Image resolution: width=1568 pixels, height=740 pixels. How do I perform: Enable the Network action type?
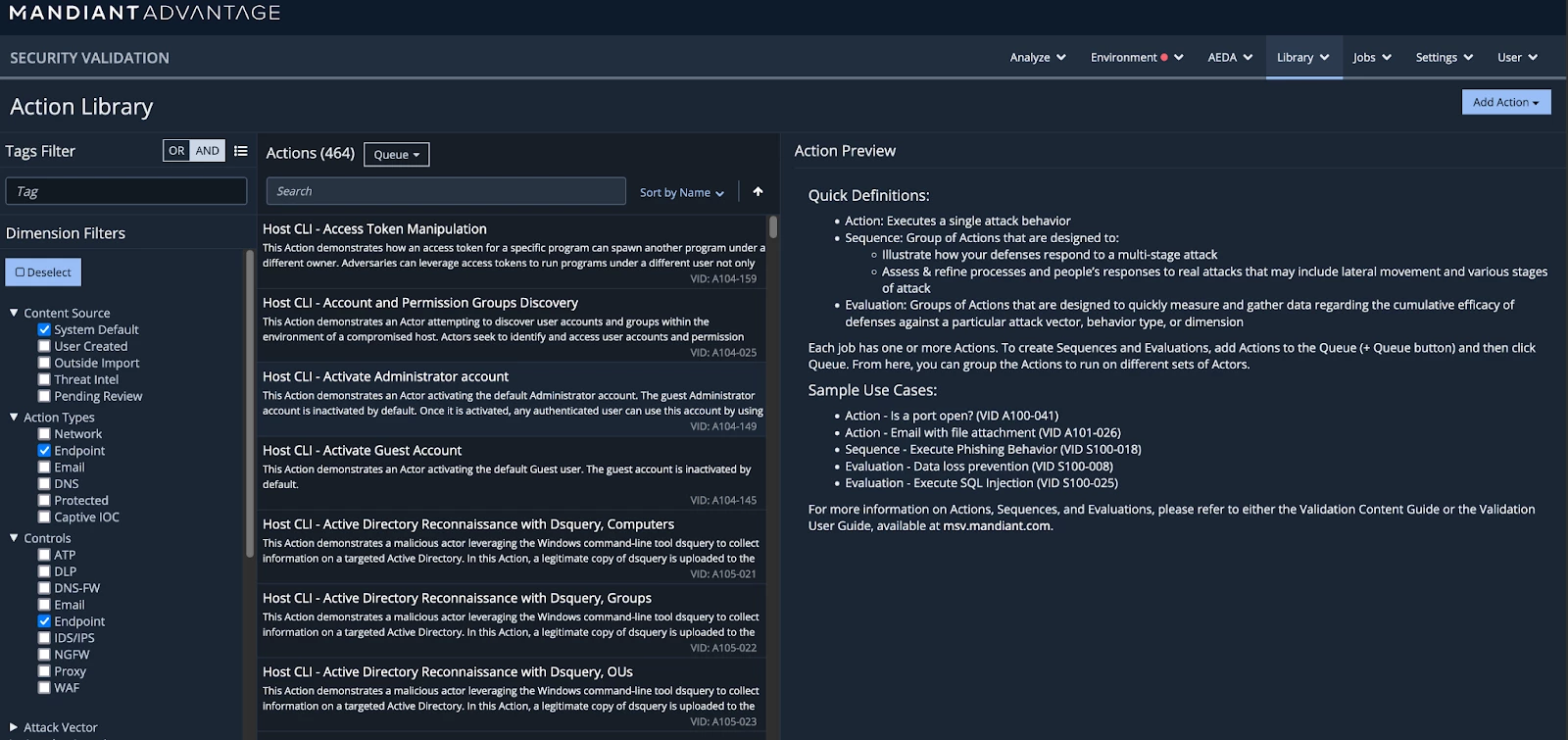point(44,433)
